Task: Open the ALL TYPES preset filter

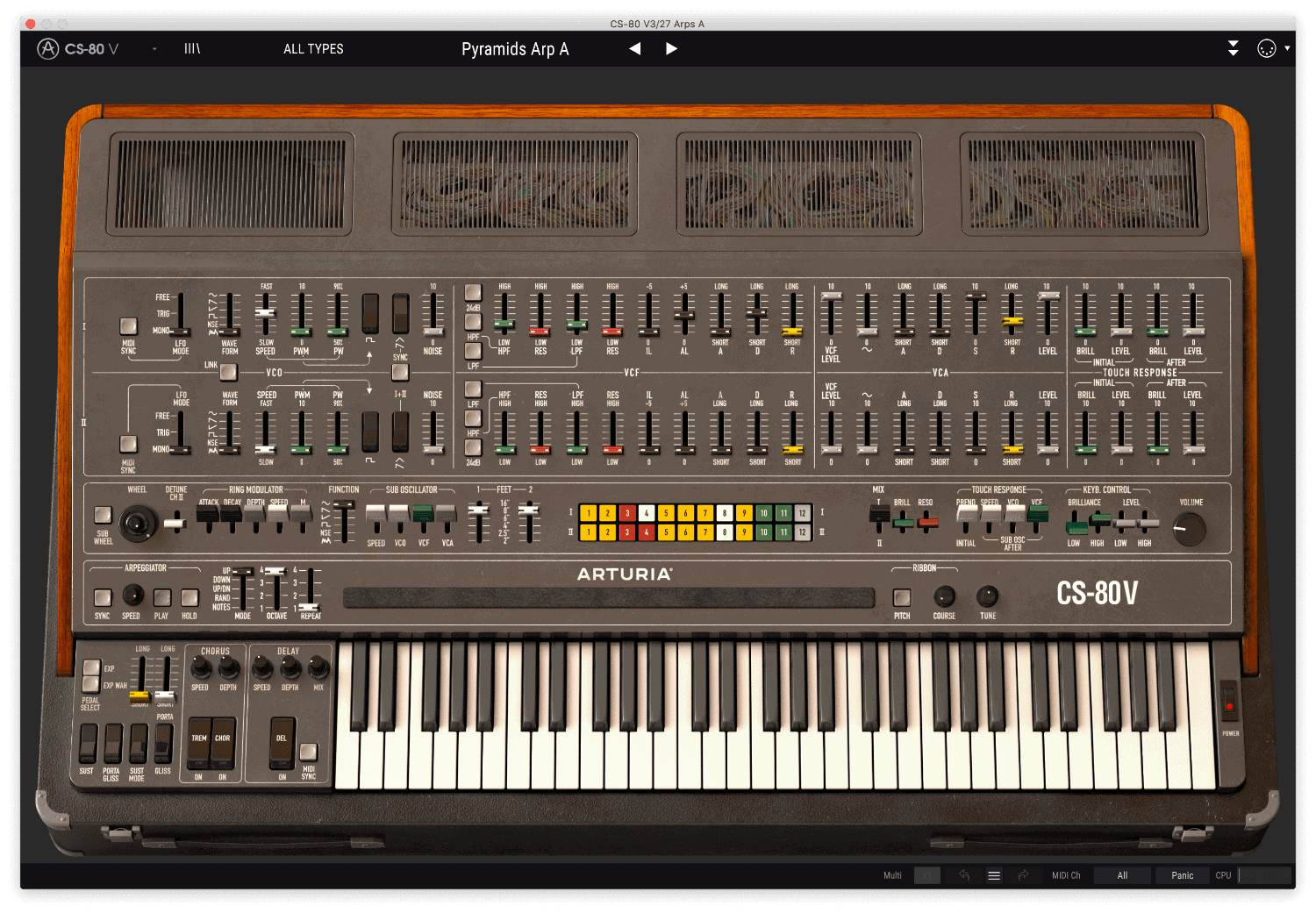Action: (313, 49)
